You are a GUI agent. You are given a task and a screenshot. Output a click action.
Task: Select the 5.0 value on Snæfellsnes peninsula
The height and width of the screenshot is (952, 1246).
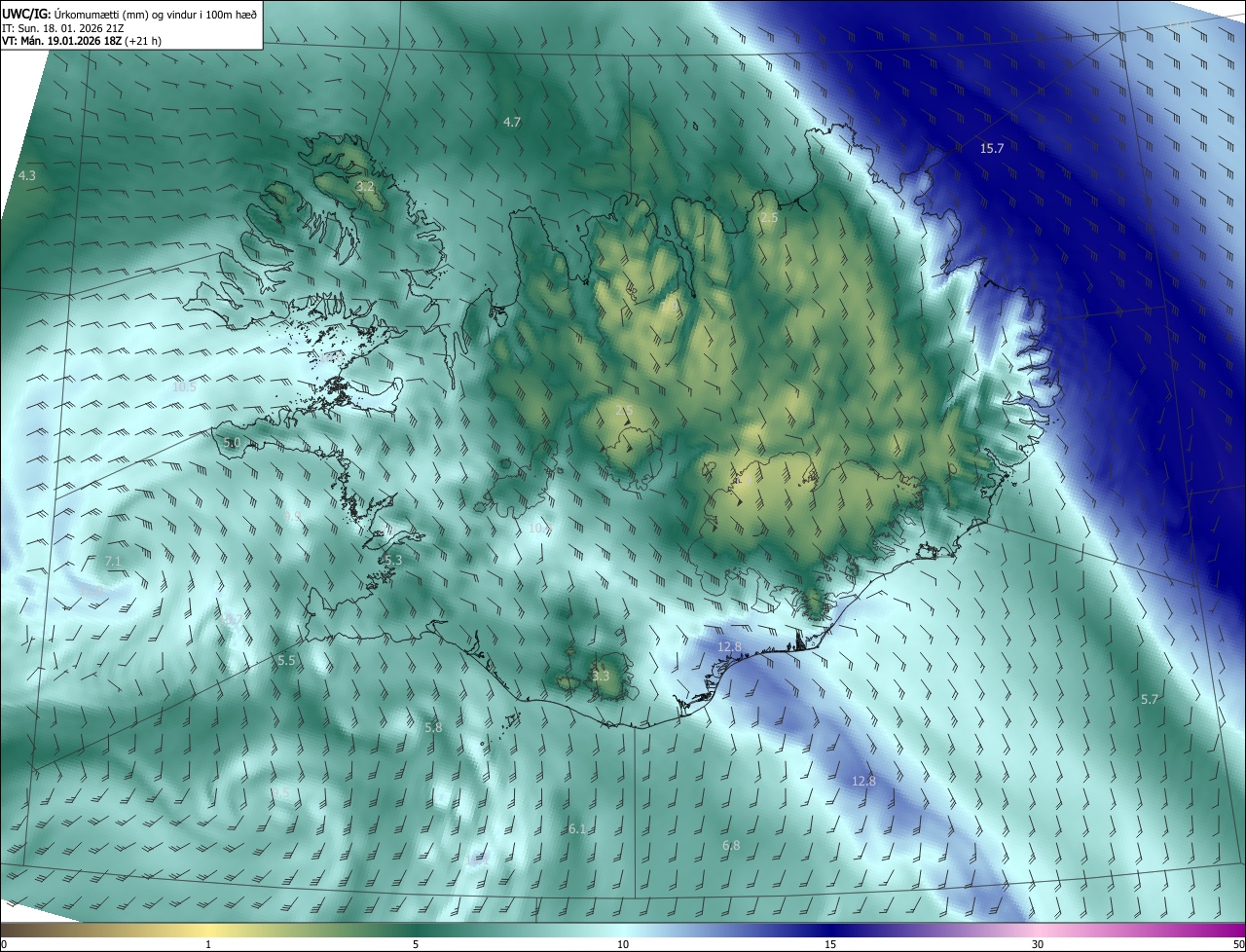point(232,442)
